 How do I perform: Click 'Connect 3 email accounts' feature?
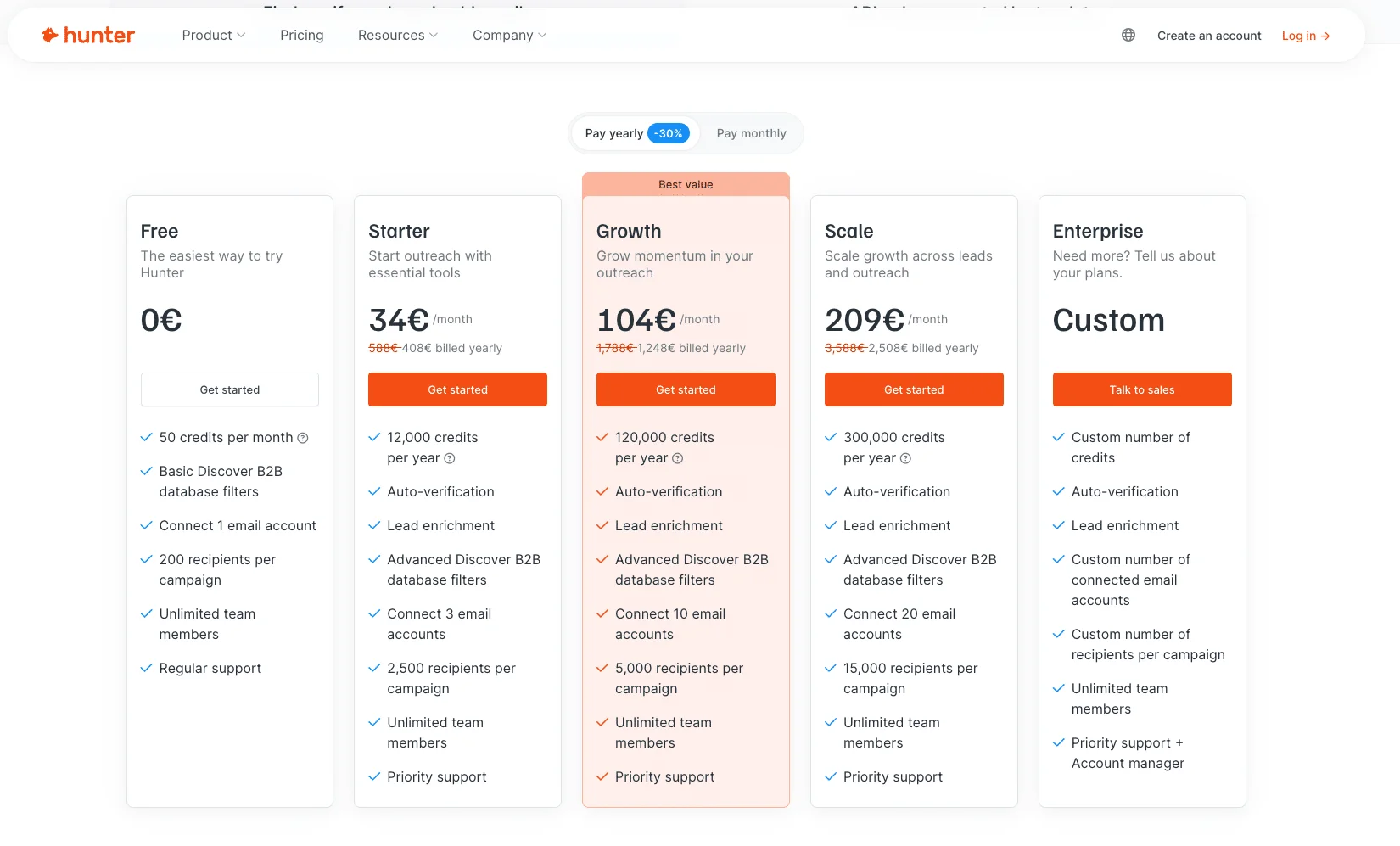[439, 624]
